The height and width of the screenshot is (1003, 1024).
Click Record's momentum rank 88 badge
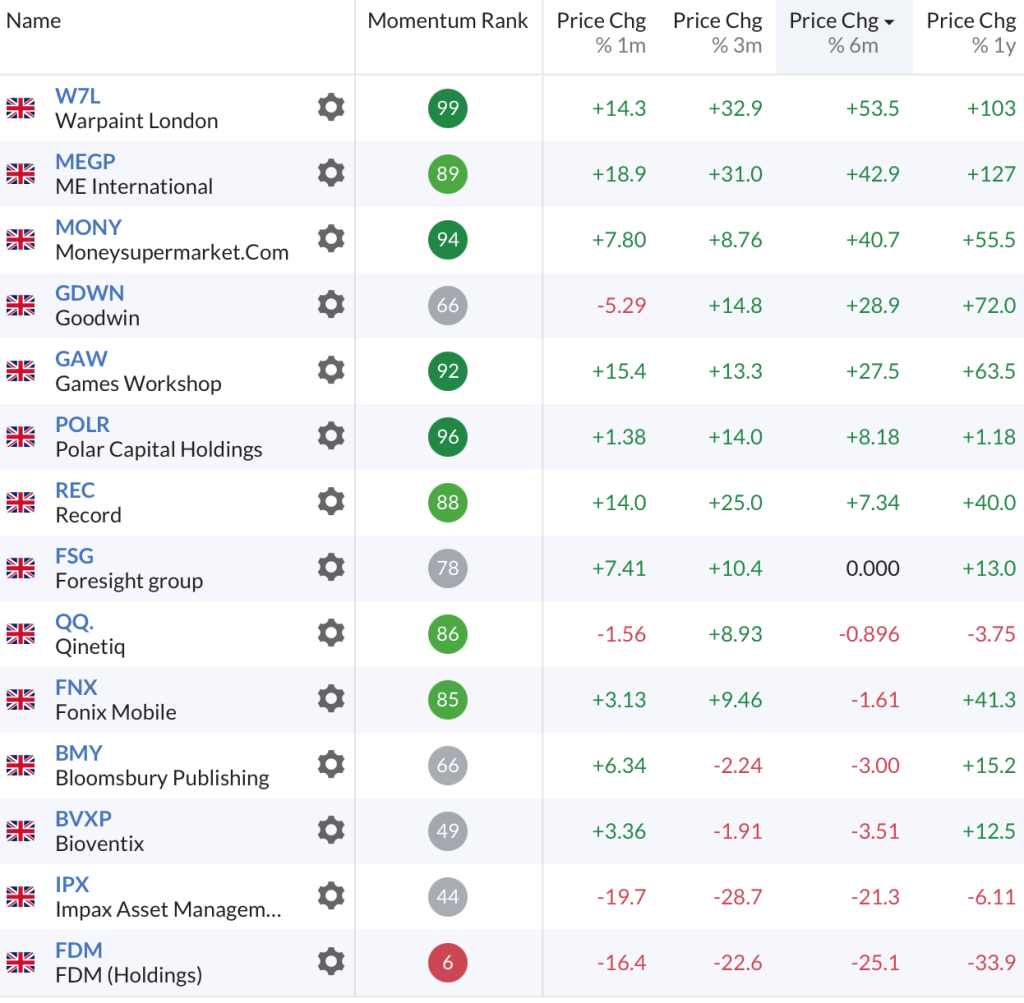point(448,502)
